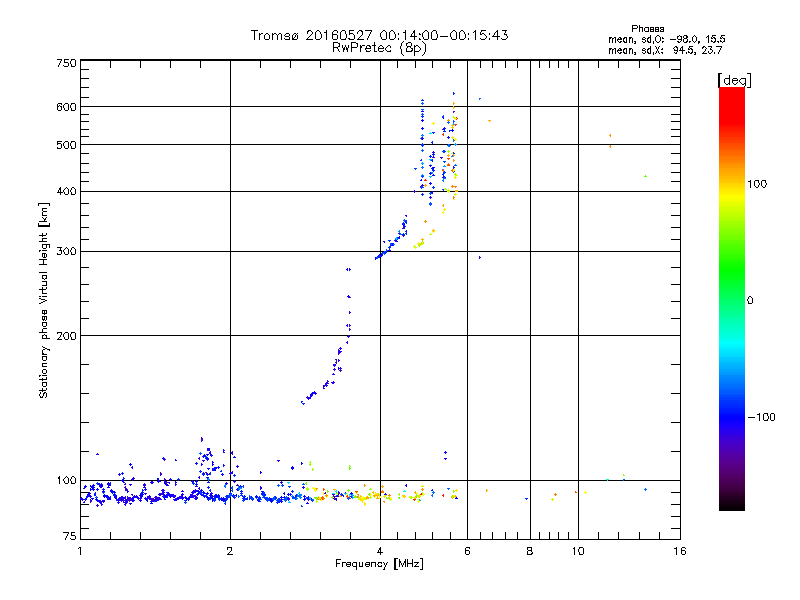Viewport: 800px width, 600px height.
Task: Click the y-axis tick label '200'
Action: click(67, 336)
